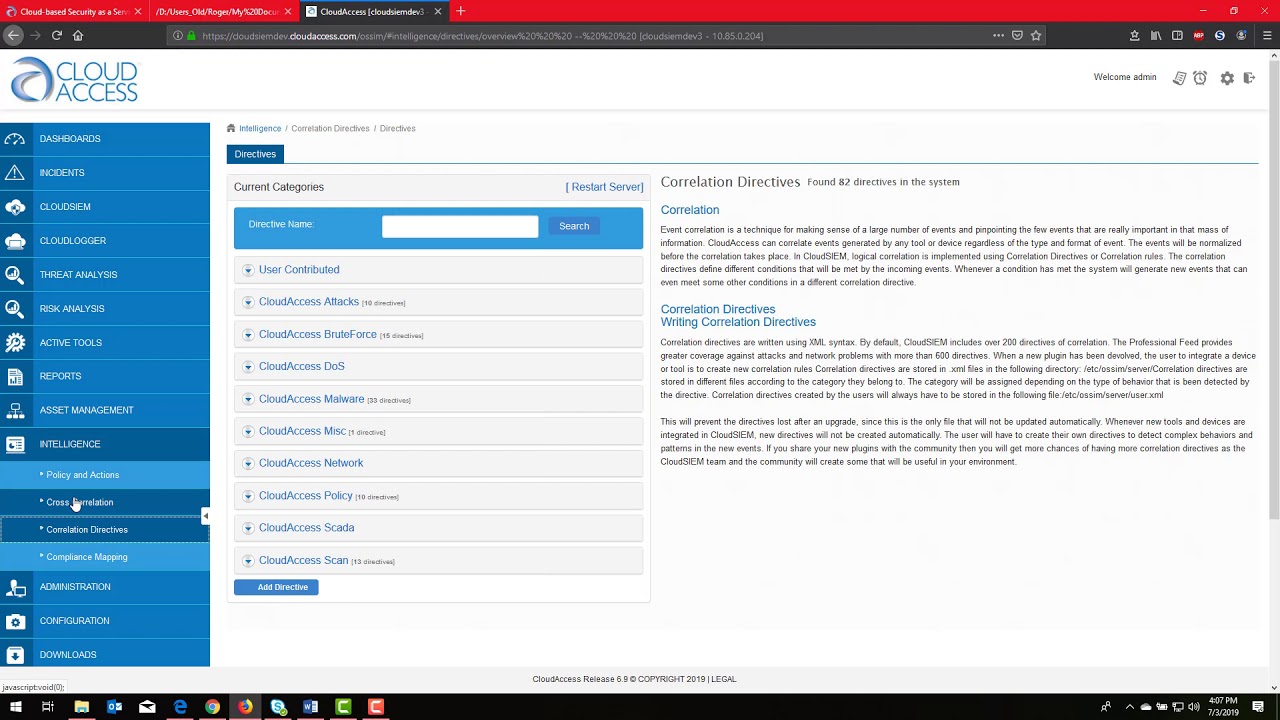This screenshot has height=720, width=1280.
Task: Go to browser home page icon
Action: pyautogui.click(x=78, y=36)
